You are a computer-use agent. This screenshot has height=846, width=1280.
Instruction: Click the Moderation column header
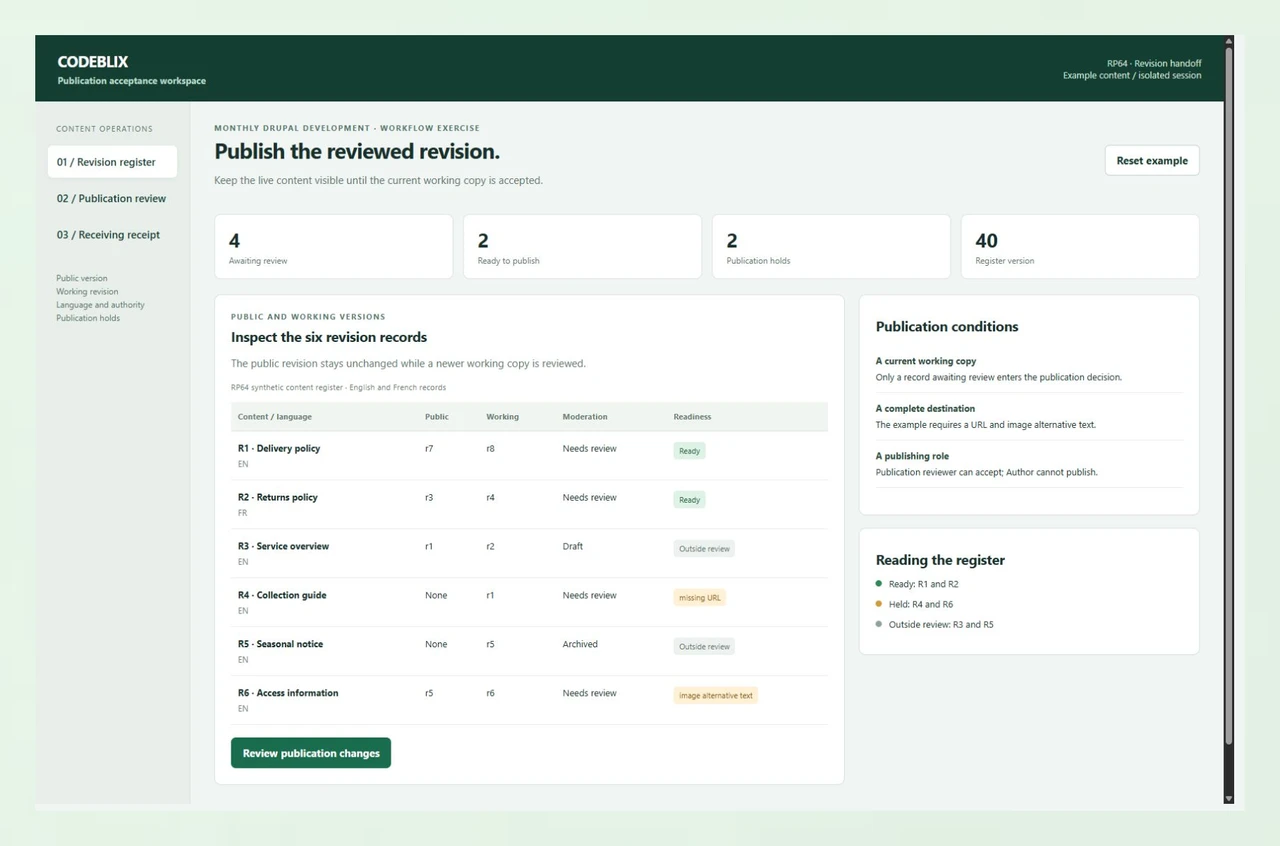[x=585, y=416]
